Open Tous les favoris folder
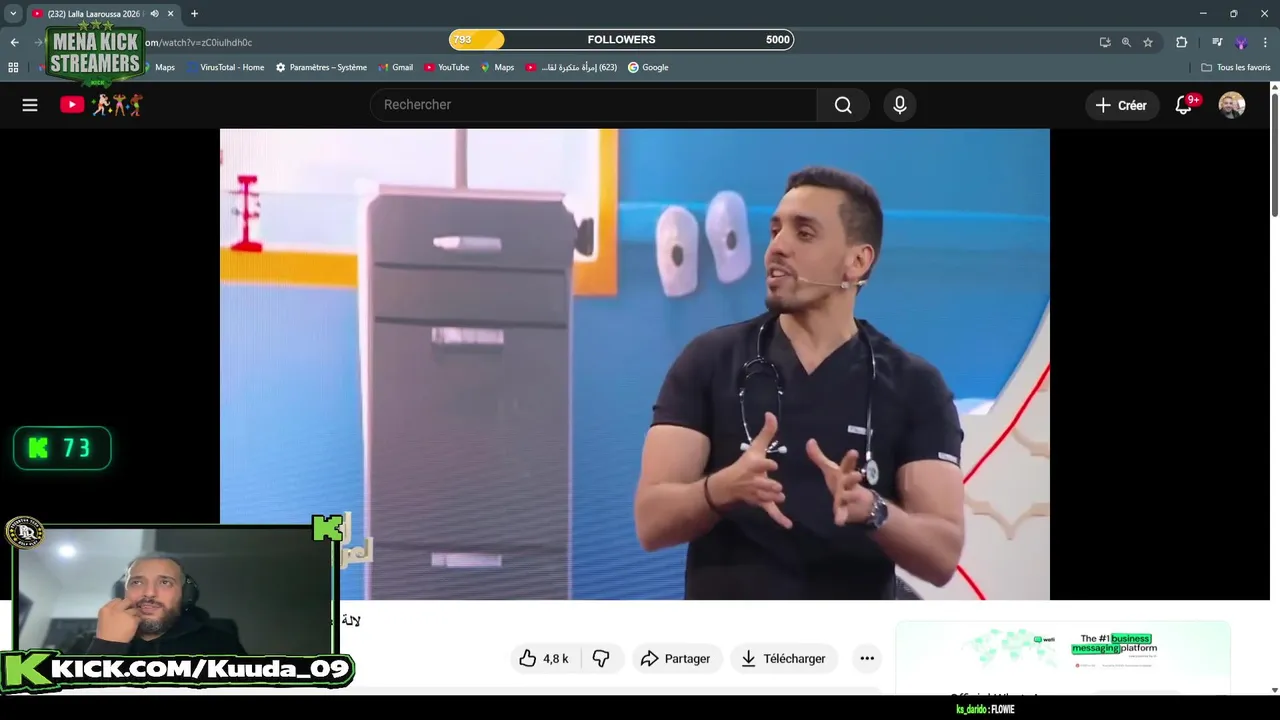1280x720 pixels. coord(1236,67)
